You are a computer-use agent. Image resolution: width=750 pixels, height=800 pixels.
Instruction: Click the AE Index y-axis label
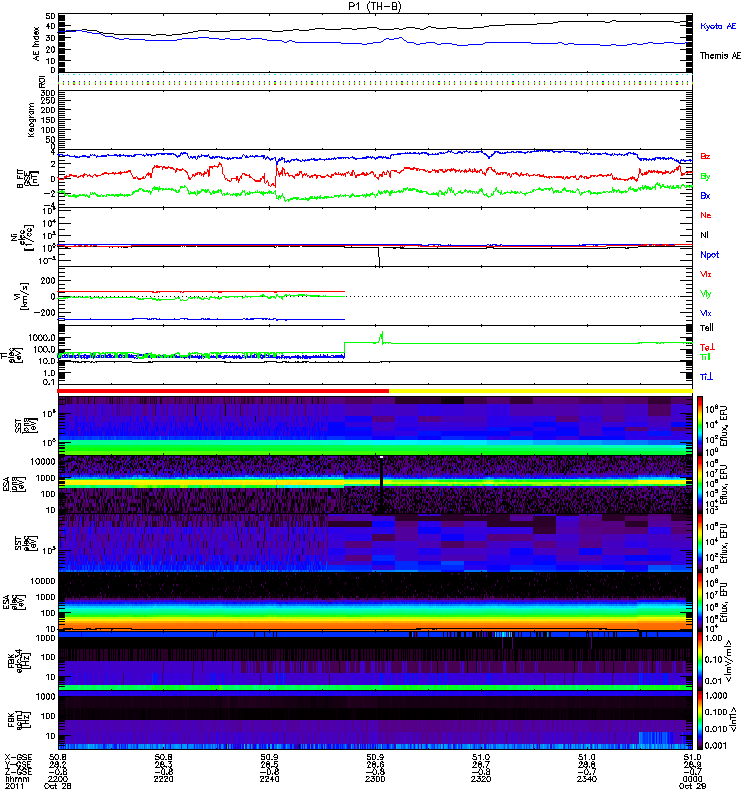point(37,44)
